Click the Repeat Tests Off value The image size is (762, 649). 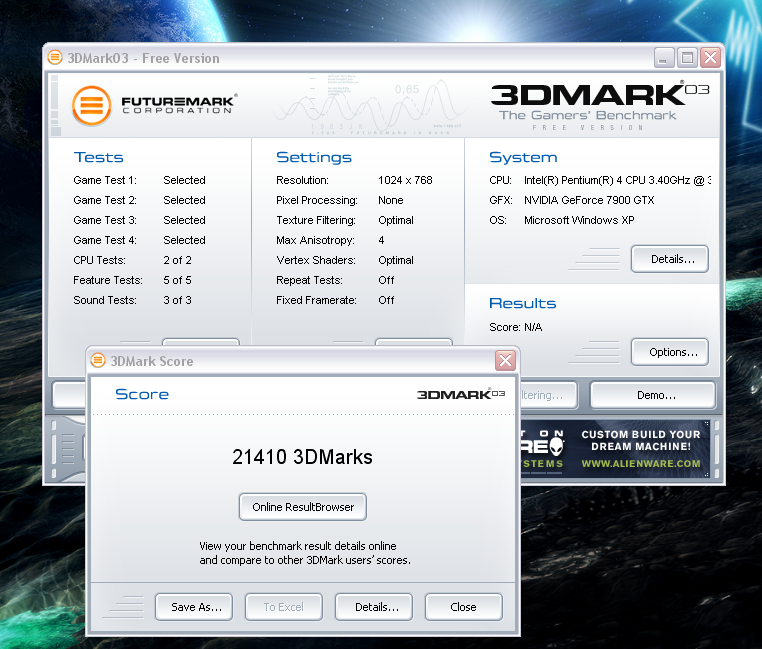[386, 280]
